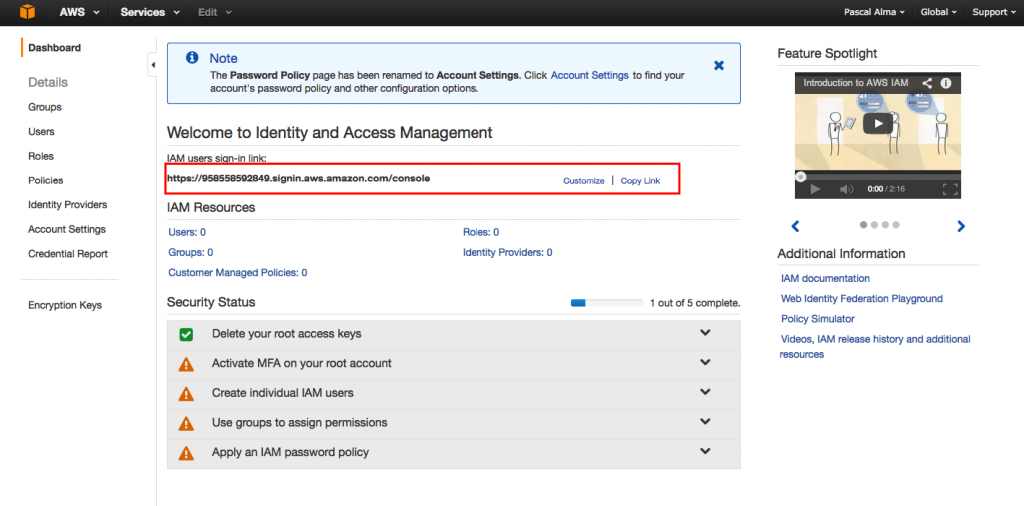
Task: Go to the next Feature Spotlight item
Action: coord(961,226)
